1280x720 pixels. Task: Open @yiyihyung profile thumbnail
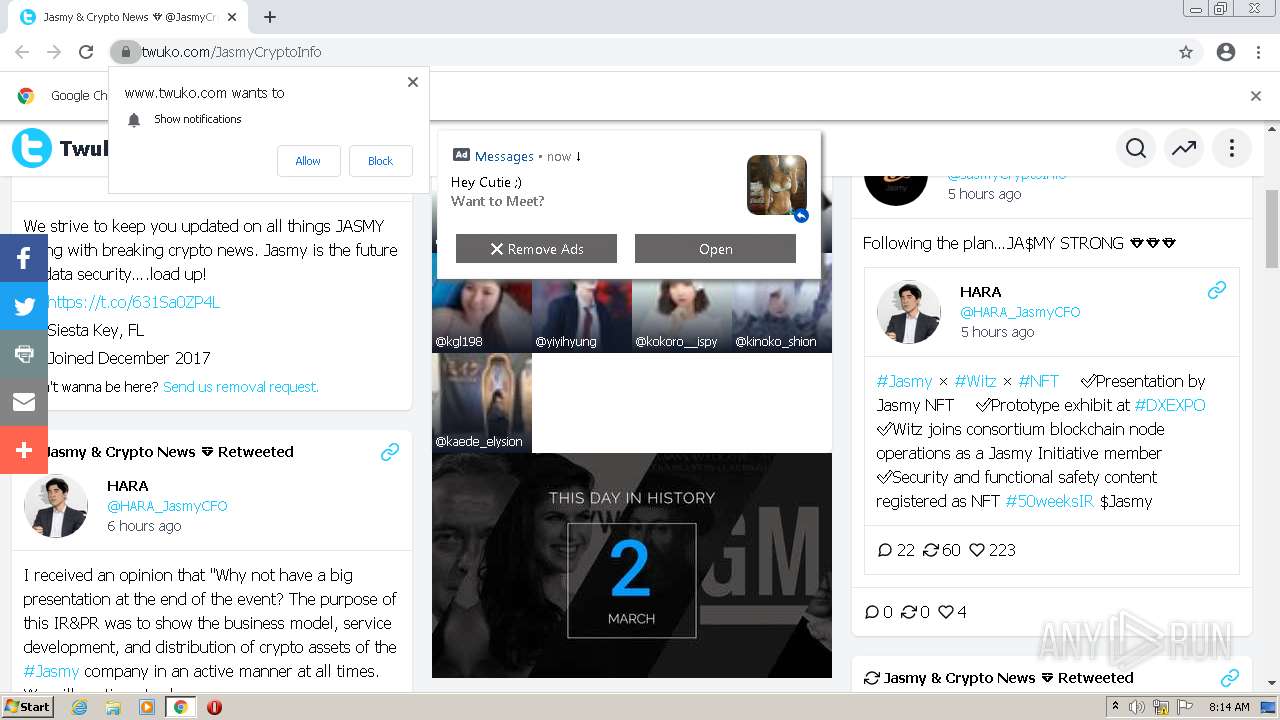(x=582, y=316)
